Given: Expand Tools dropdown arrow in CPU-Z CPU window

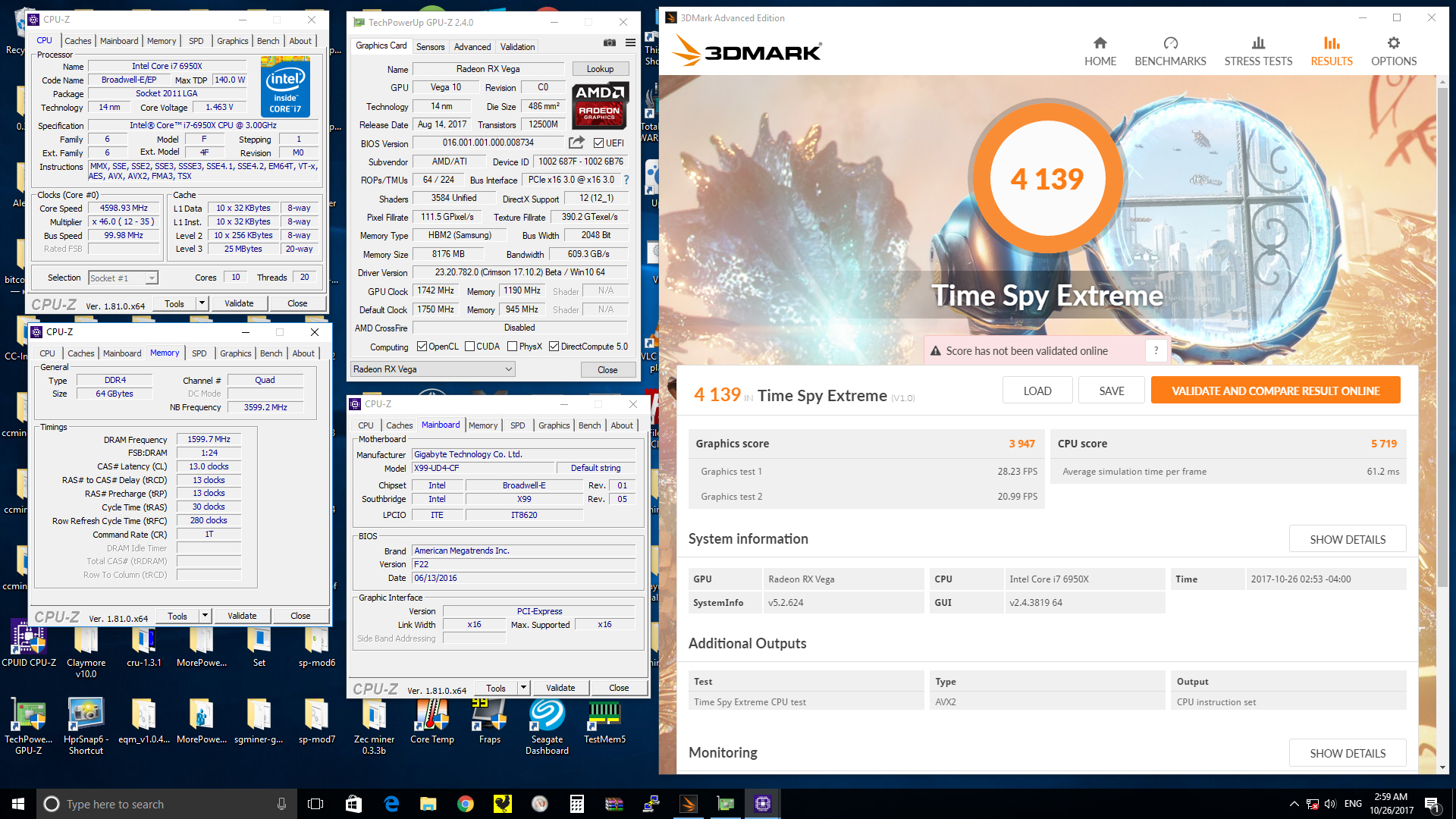Looking at the screenshot, I should coord(202,303).
